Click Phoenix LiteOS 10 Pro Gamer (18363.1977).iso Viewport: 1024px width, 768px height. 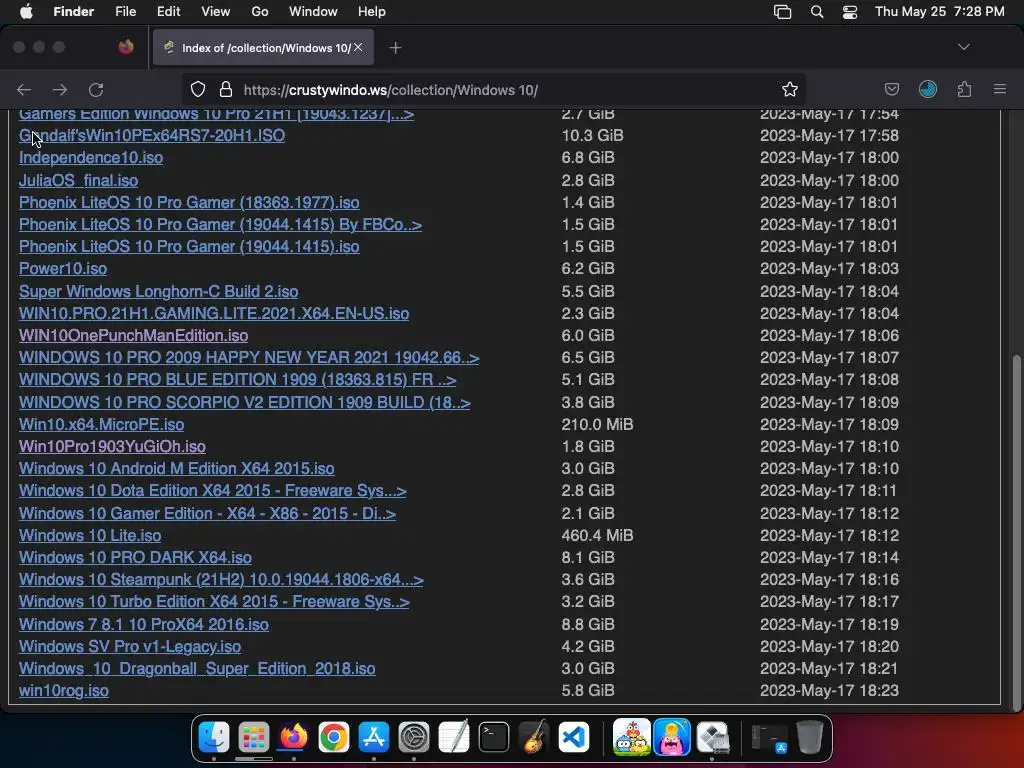[189, 202]
